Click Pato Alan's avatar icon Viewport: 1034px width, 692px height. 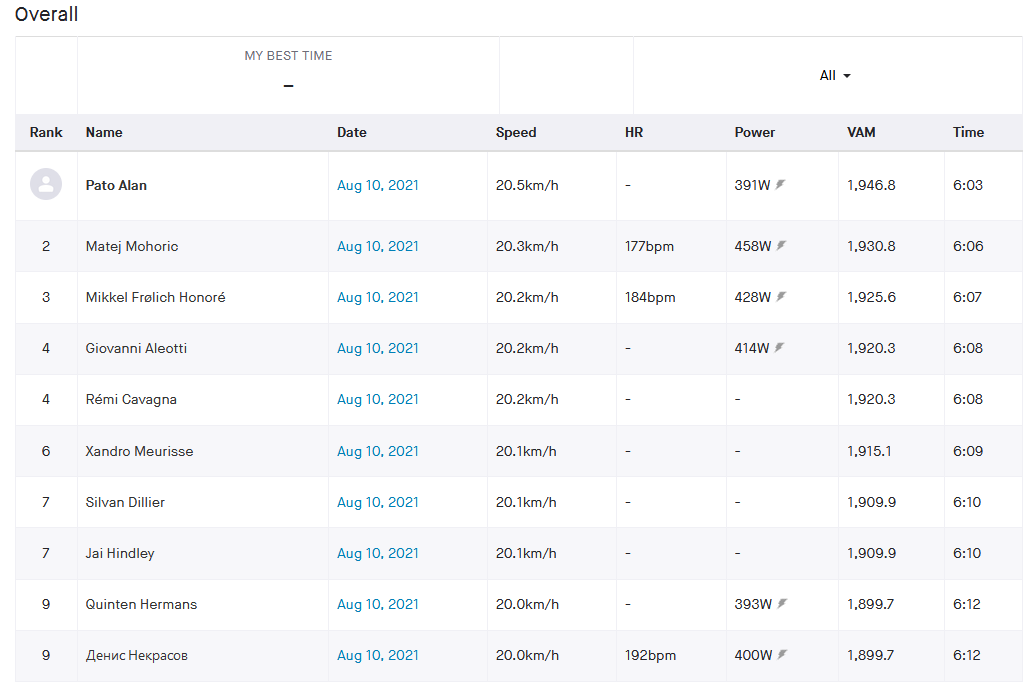click(x=46, y=184)
